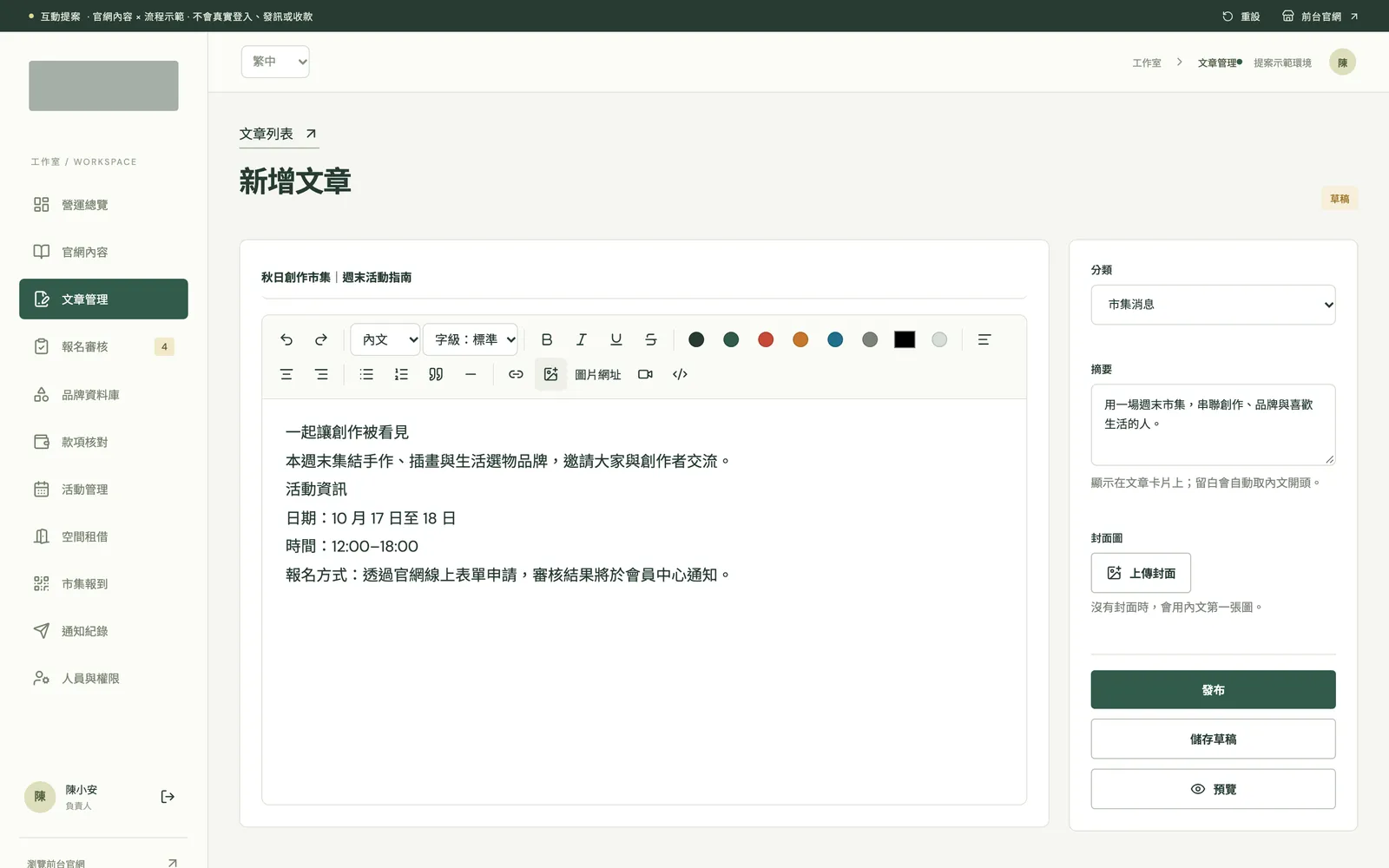Open 空間租借 page
The width and height of the screenshot is (1389, 868).
click(103, 536)
